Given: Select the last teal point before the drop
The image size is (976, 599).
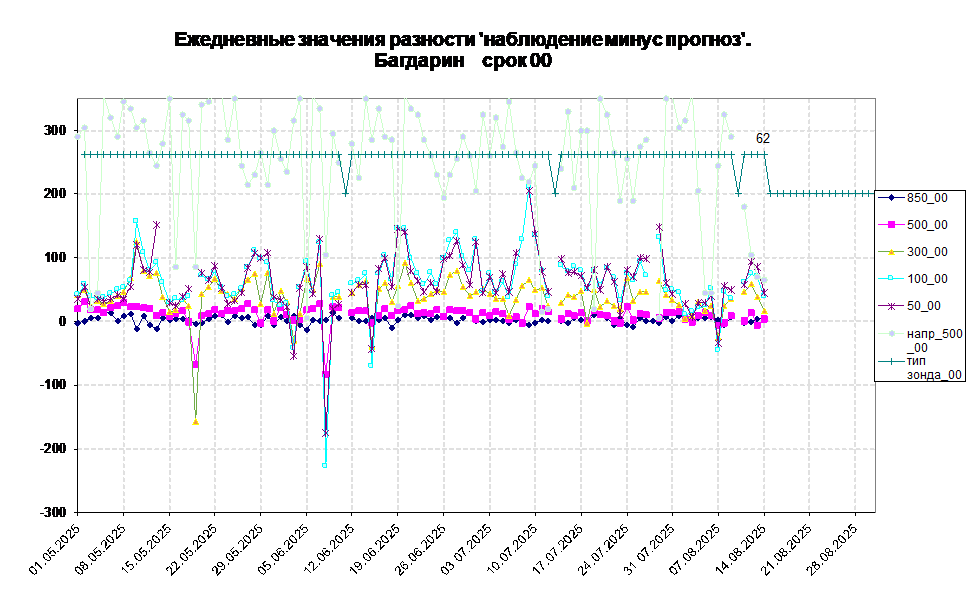Looking at the screenshot, I should point(765,154).
